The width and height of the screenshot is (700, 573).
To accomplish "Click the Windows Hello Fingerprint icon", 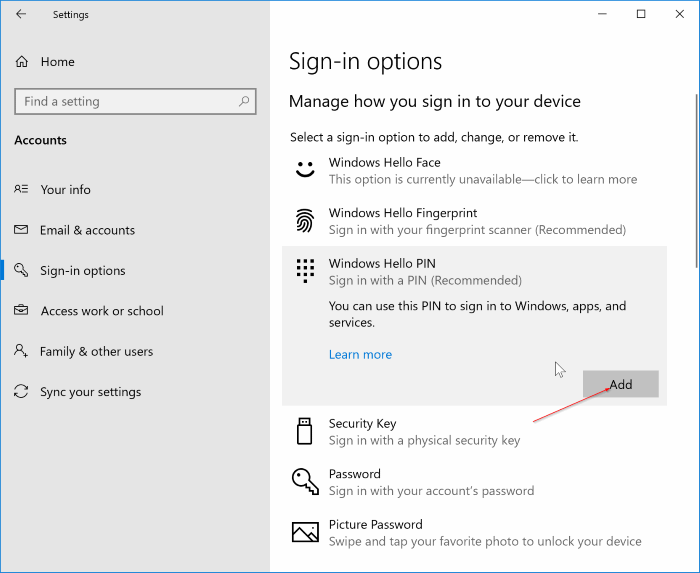I will 305,220.
